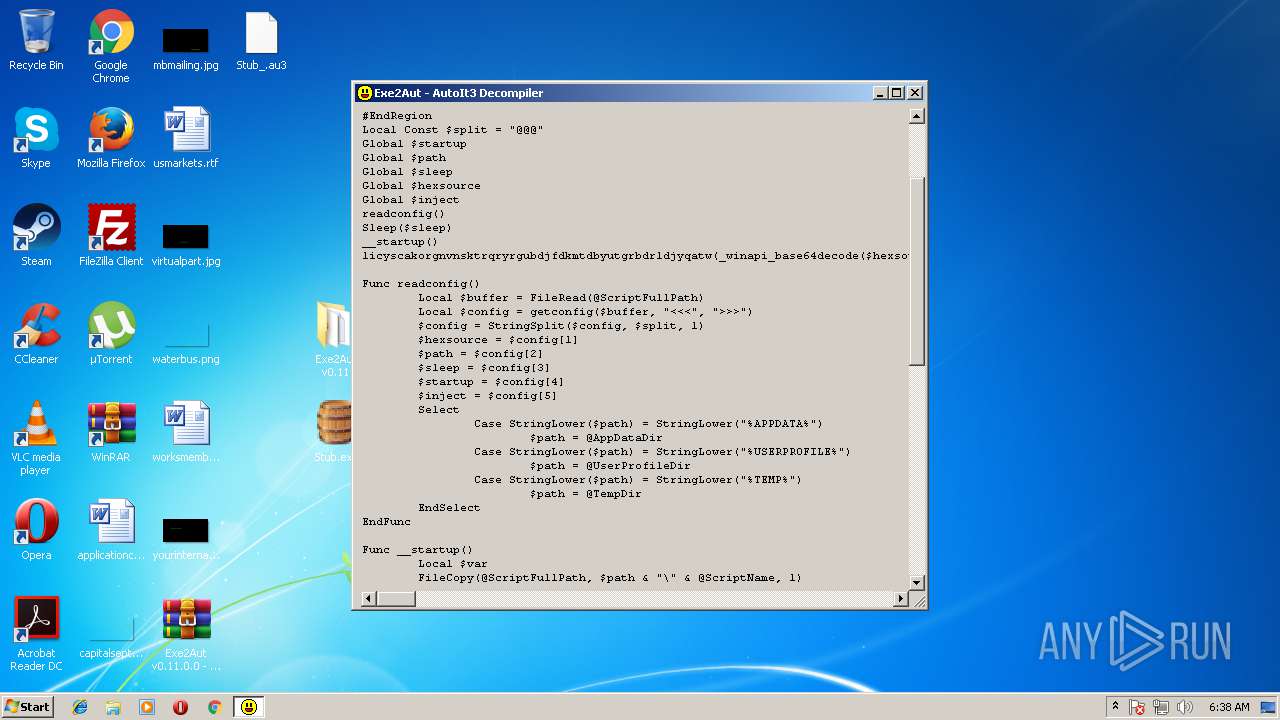Image resolution: width=1280 pixels, height=720 pixels.
Task: Click horizontal scrollbar right arrow in Exe2Aut
Action: click(x=900, y=599)
